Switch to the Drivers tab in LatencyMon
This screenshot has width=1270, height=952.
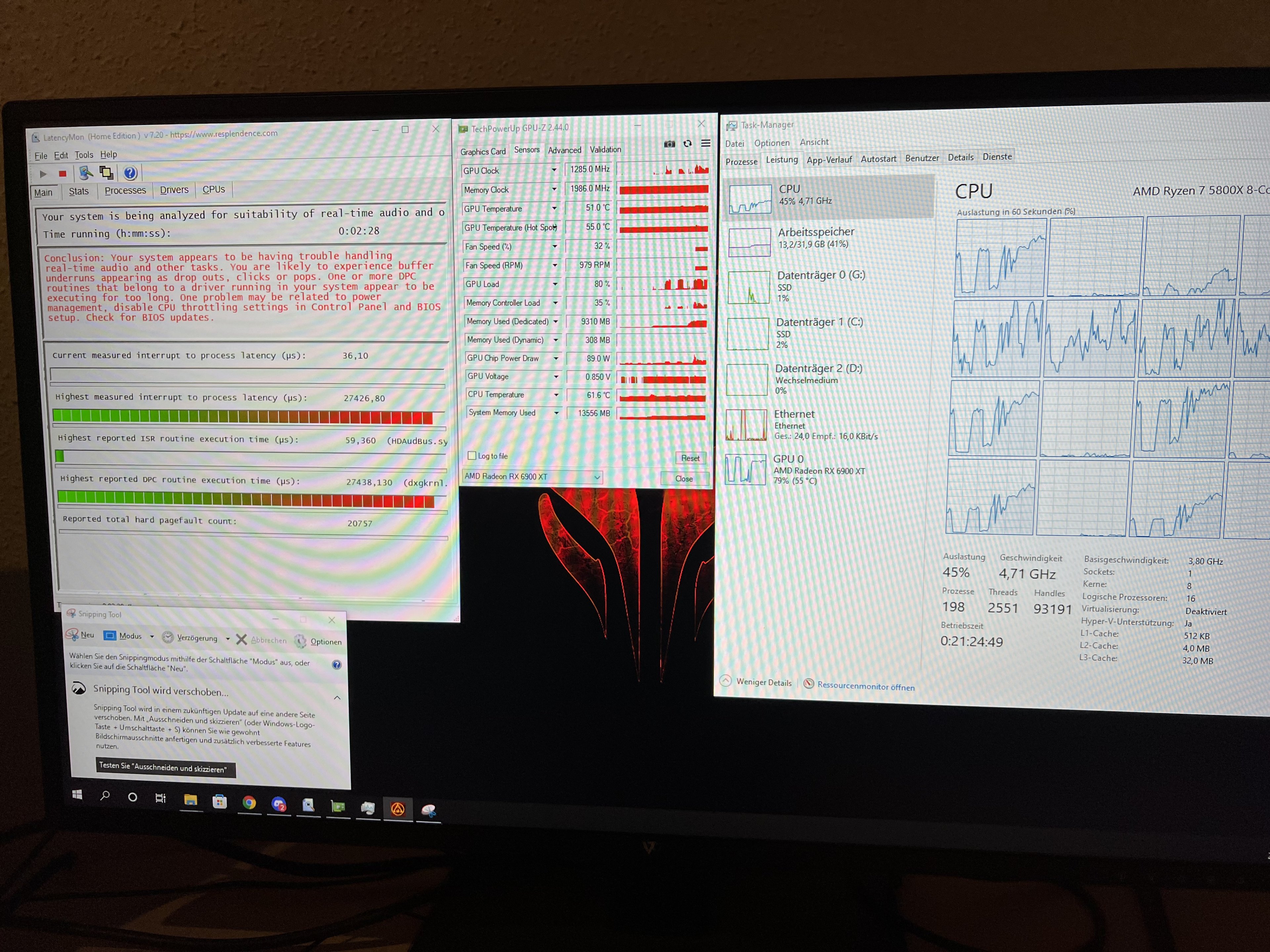(174, 190)
